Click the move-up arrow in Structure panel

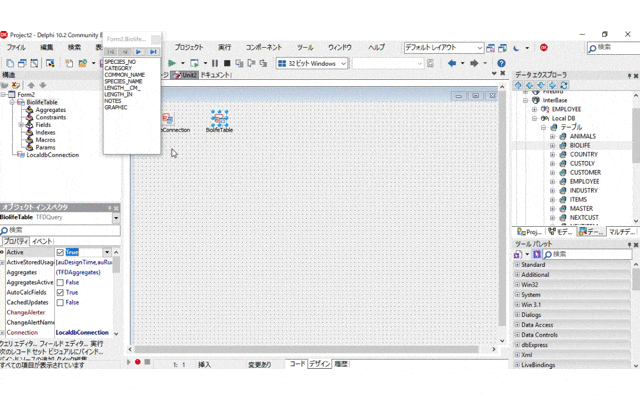[31, 85]
